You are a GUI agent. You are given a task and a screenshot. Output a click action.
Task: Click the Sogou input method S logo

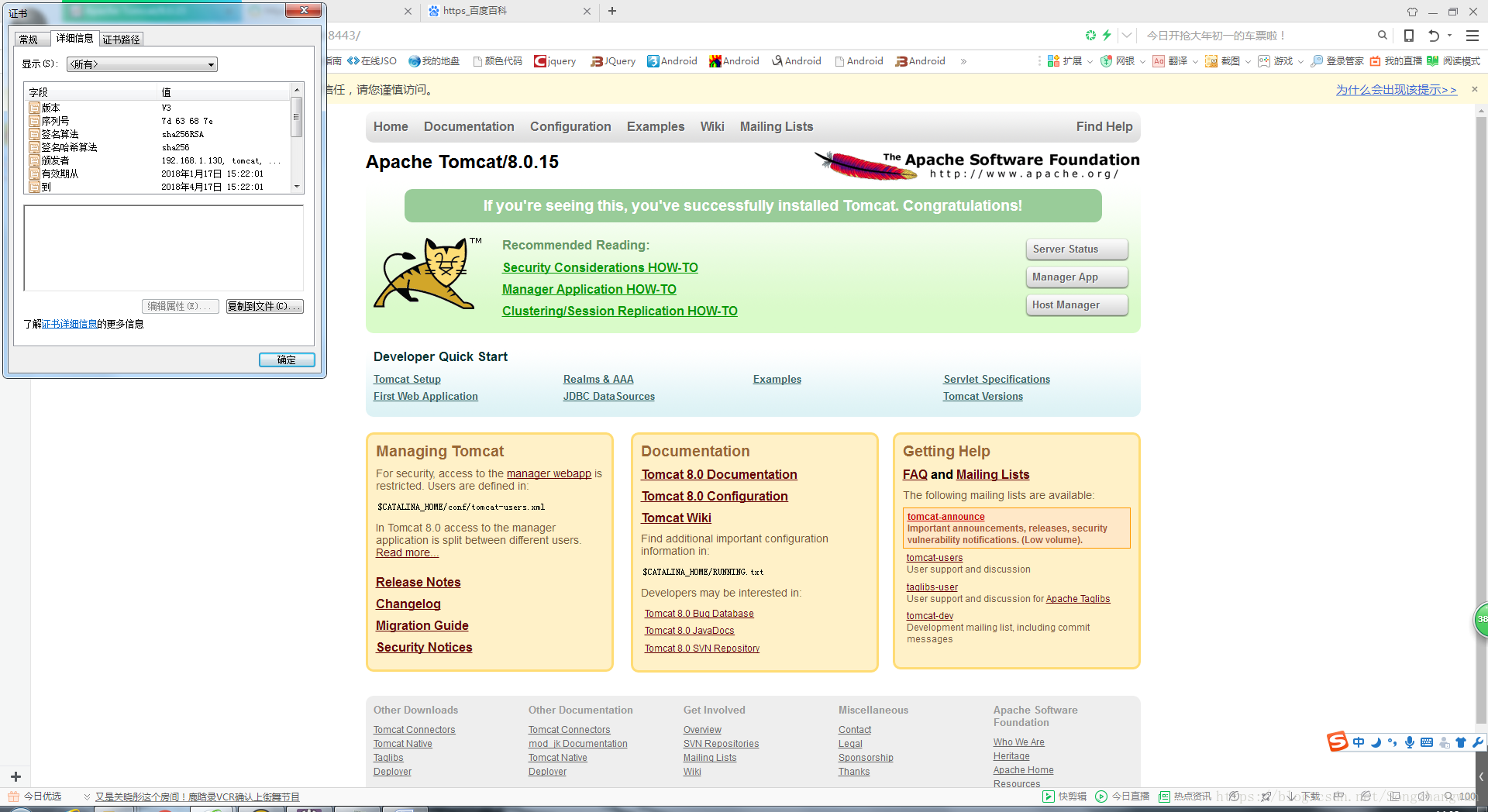(1338, 742)
